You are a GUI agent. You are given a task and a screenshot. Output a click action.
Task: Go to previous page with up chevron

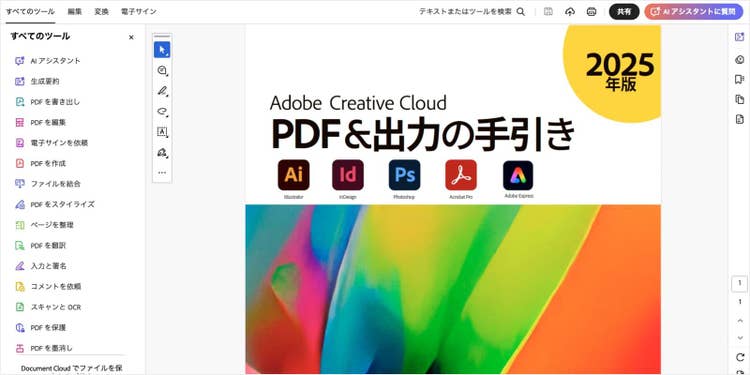(740, 320)
